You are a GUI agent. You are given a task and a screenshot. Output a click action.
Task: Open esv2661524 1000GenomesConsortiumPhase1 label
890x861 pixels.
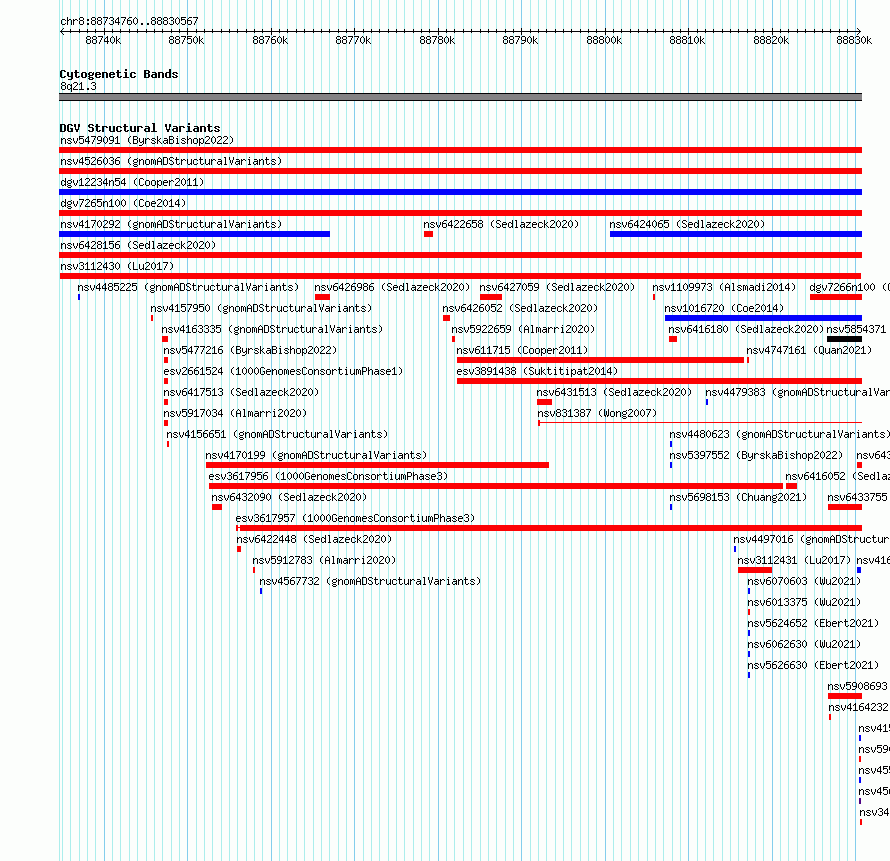[x=283, y=371]
